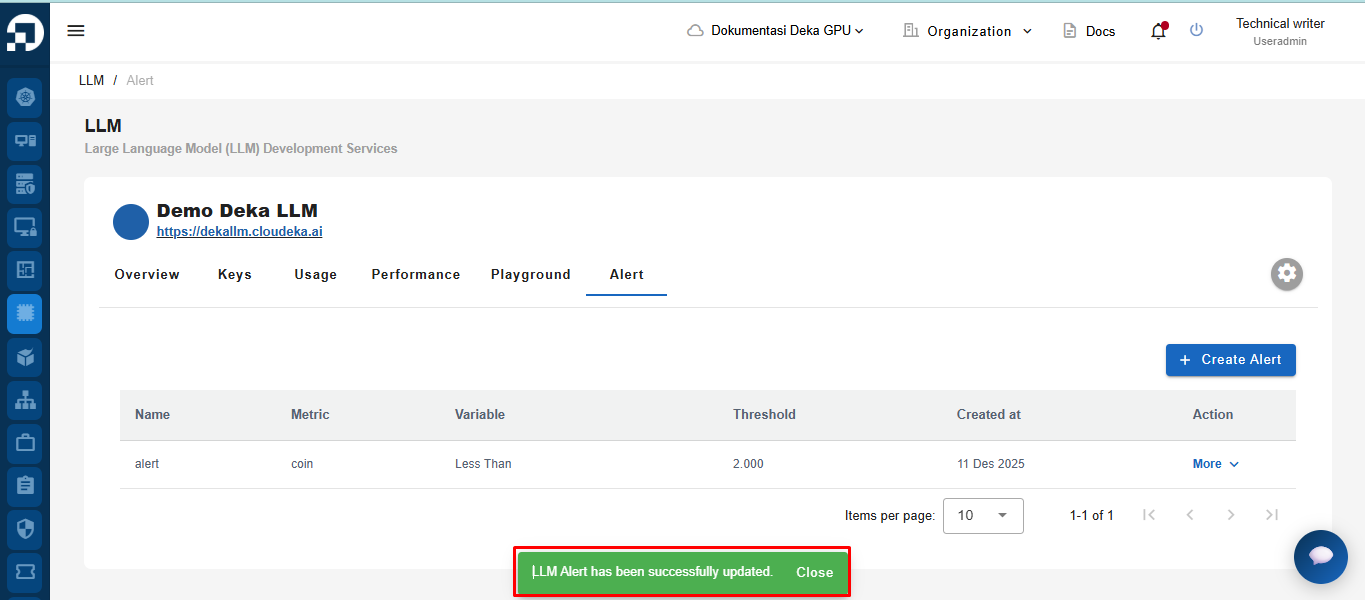Open the chat support bubble

coord(1321,557)
